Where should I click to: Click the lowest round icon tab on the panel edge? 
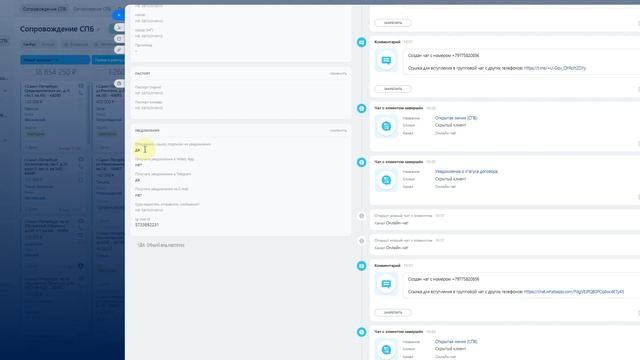(x=119, y=83)
